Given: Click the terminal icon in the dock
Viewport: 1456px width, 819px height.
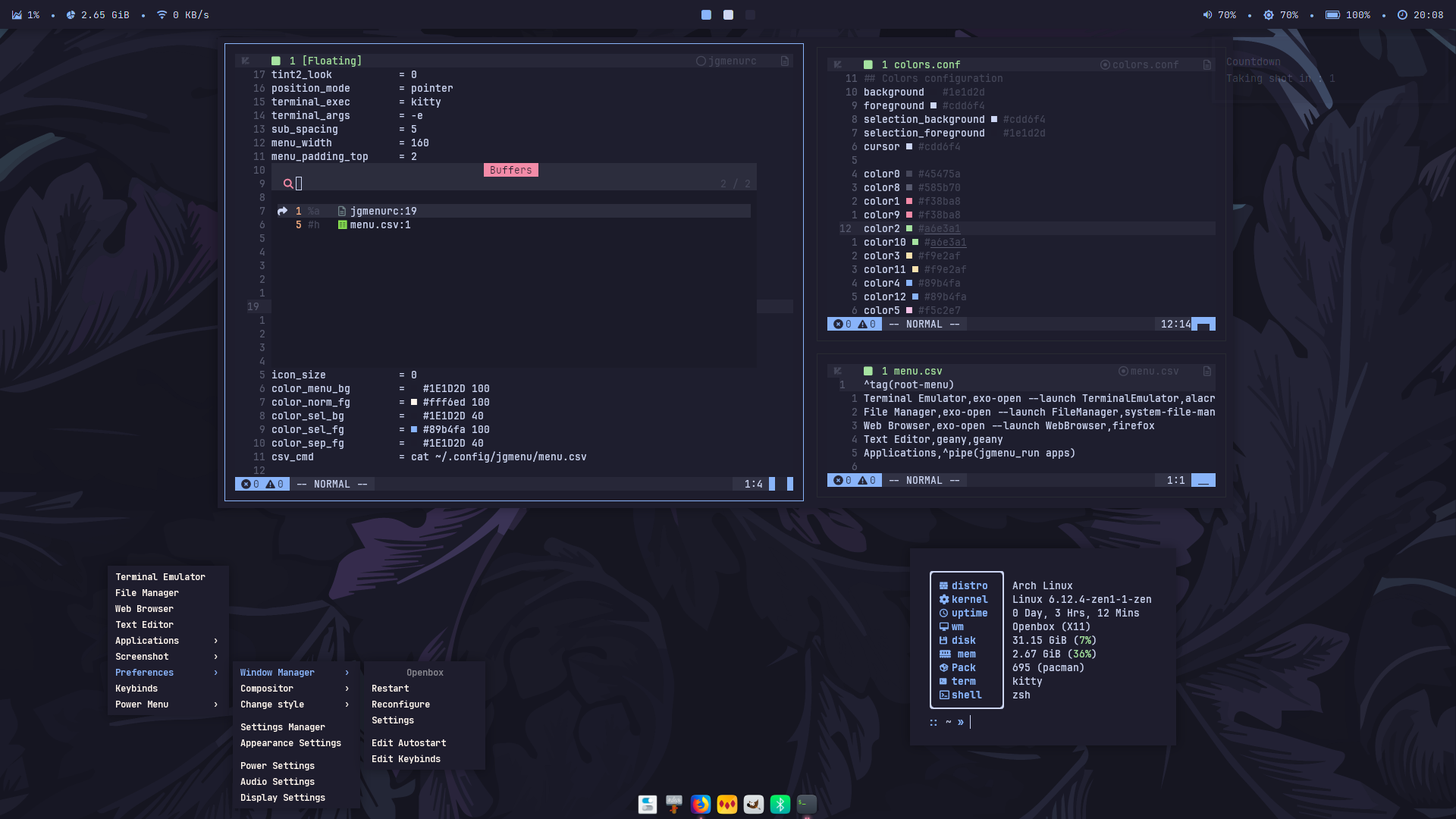Looking at the screenshot, I should pos(807,804).
